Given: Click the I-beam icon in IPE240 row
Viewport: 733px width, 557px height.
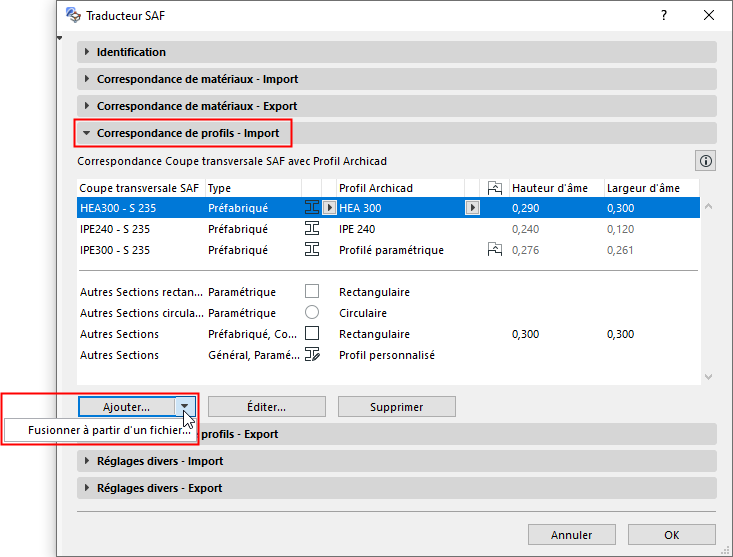Looking at the screenshot, I should [x=312, y=229].
